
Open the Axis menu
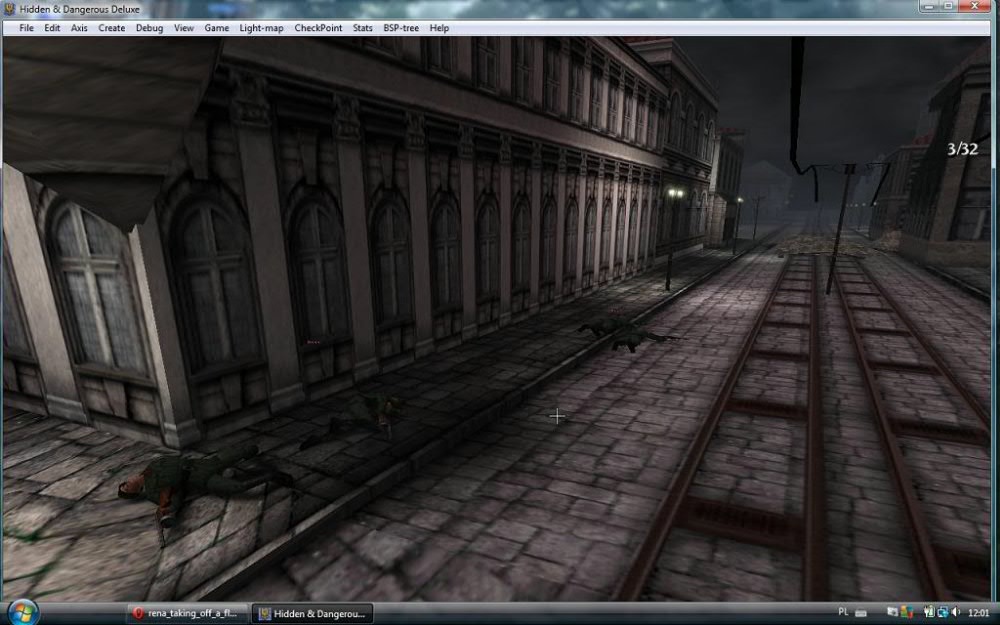(79, 28)
